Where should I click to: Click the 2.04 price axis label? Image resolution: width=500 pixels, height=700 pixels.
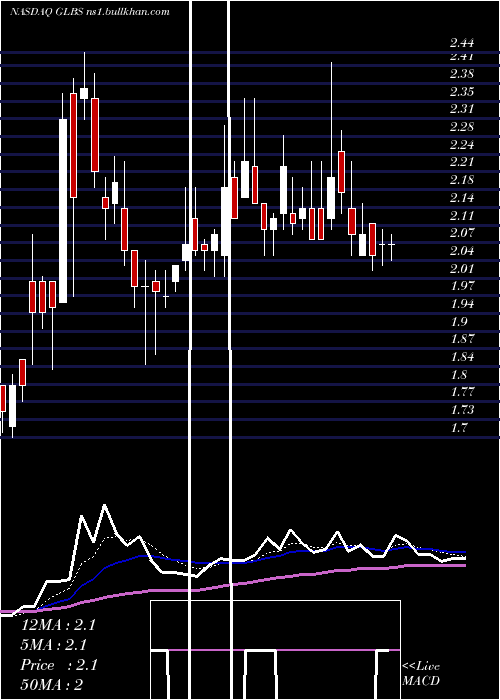point(462,251)
